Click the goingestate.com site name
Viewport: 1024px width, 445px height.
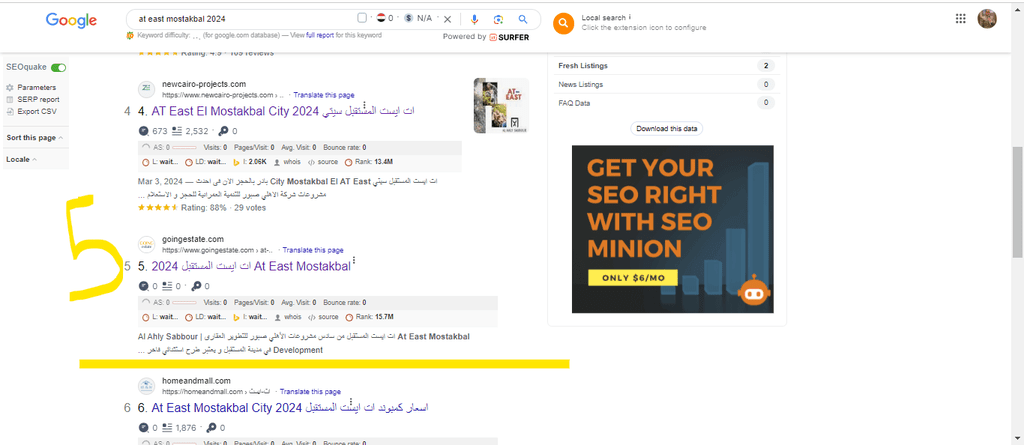193,239
